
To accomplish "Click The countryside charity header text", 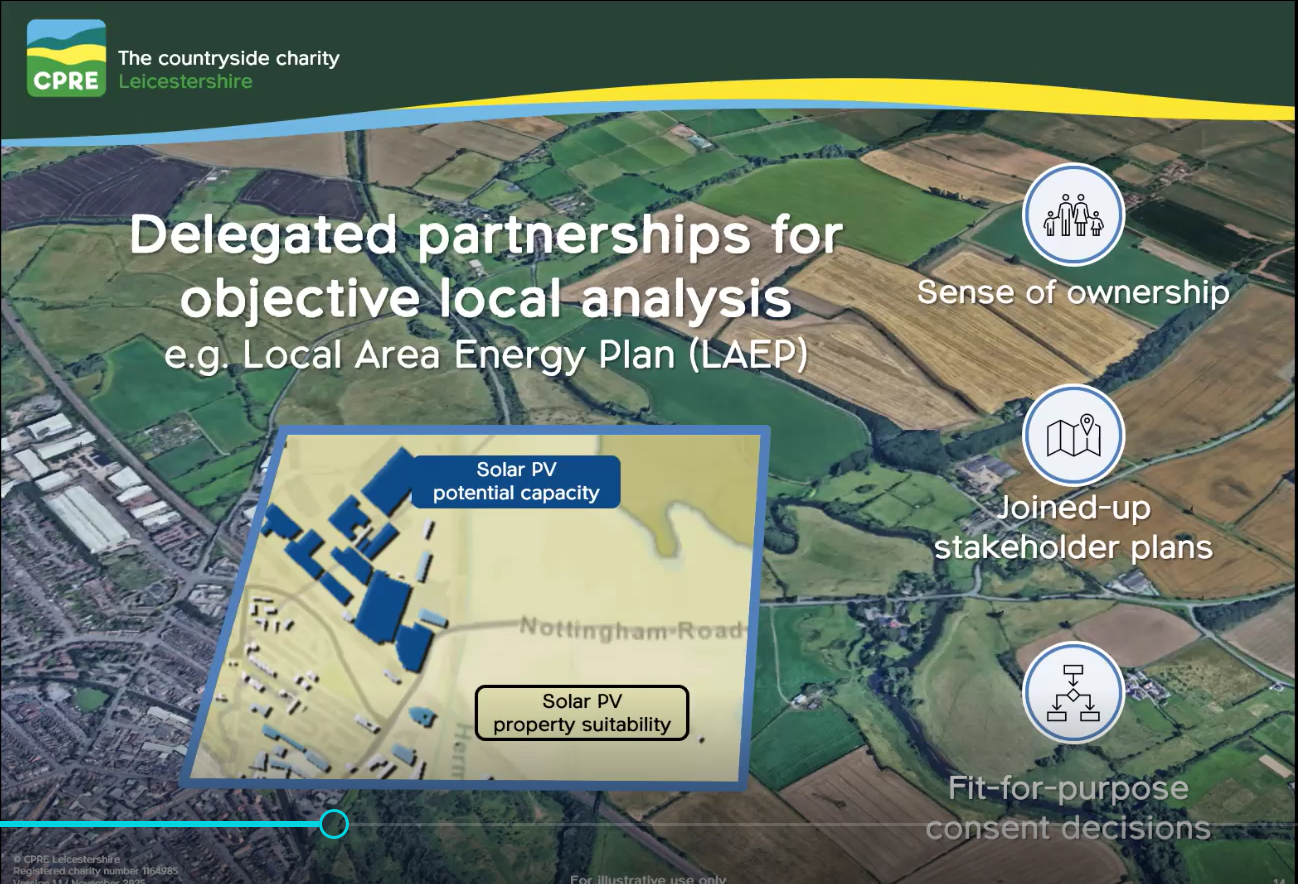I will (x=229, y=58).
